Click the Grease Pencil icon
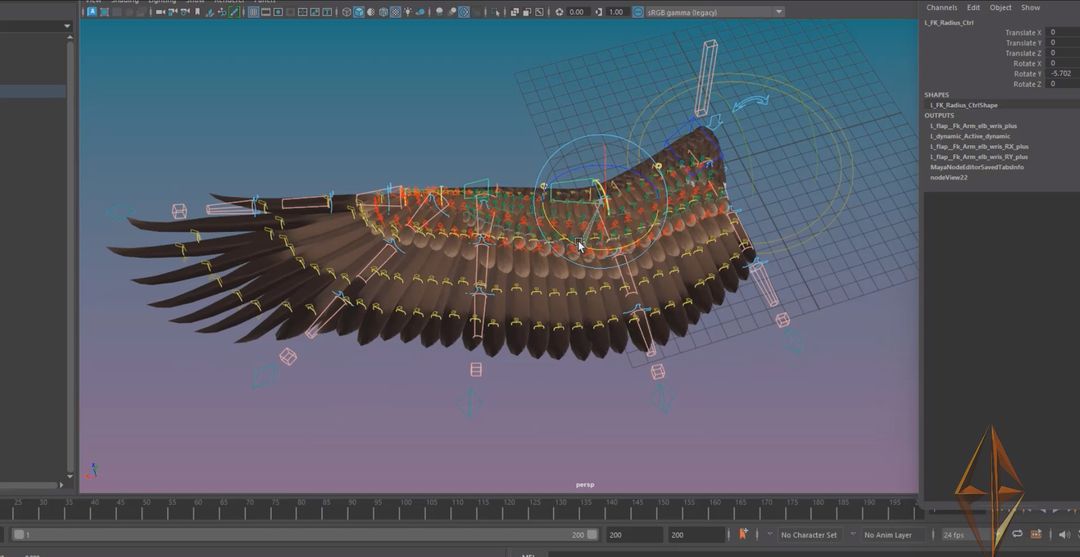This screenshot has width=1080, height=557. click(x=234, y=12)
